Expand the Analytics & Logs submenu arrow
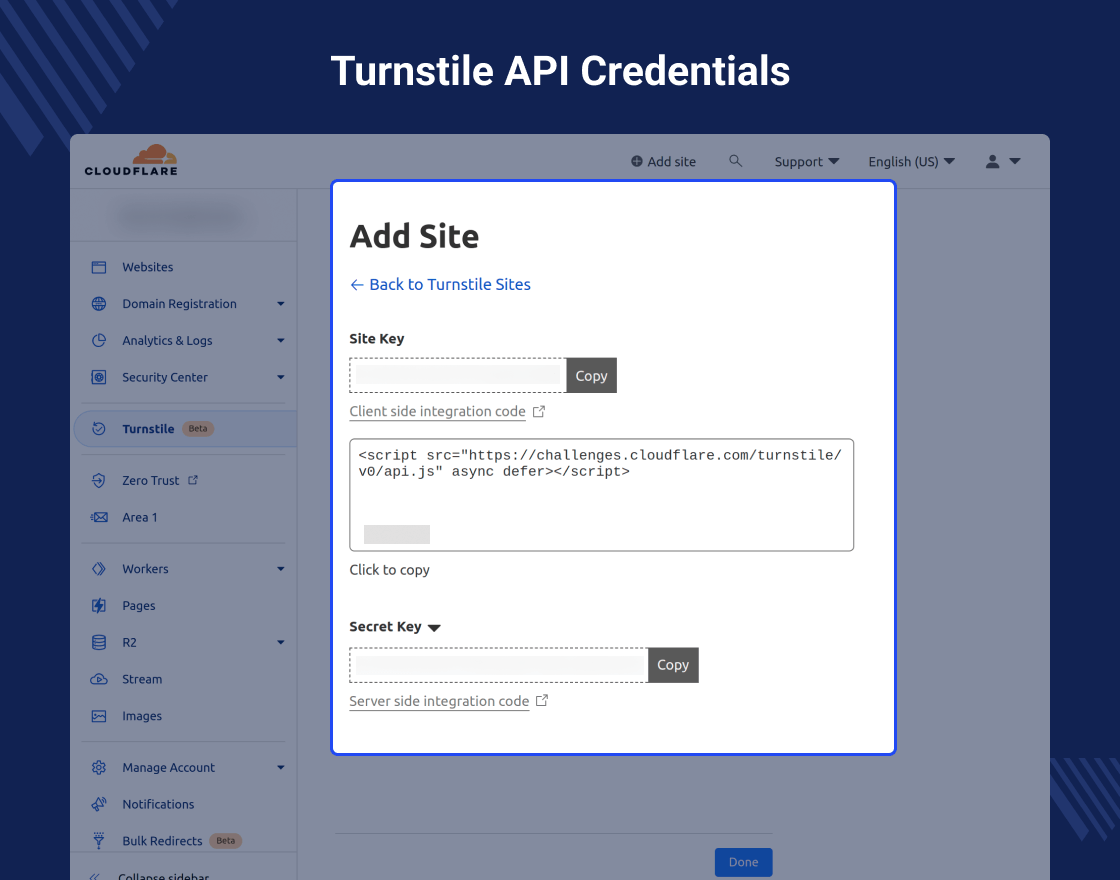The width and height of the screenshot is (1120, 880). pyautogui.click(x=281, y=341)
